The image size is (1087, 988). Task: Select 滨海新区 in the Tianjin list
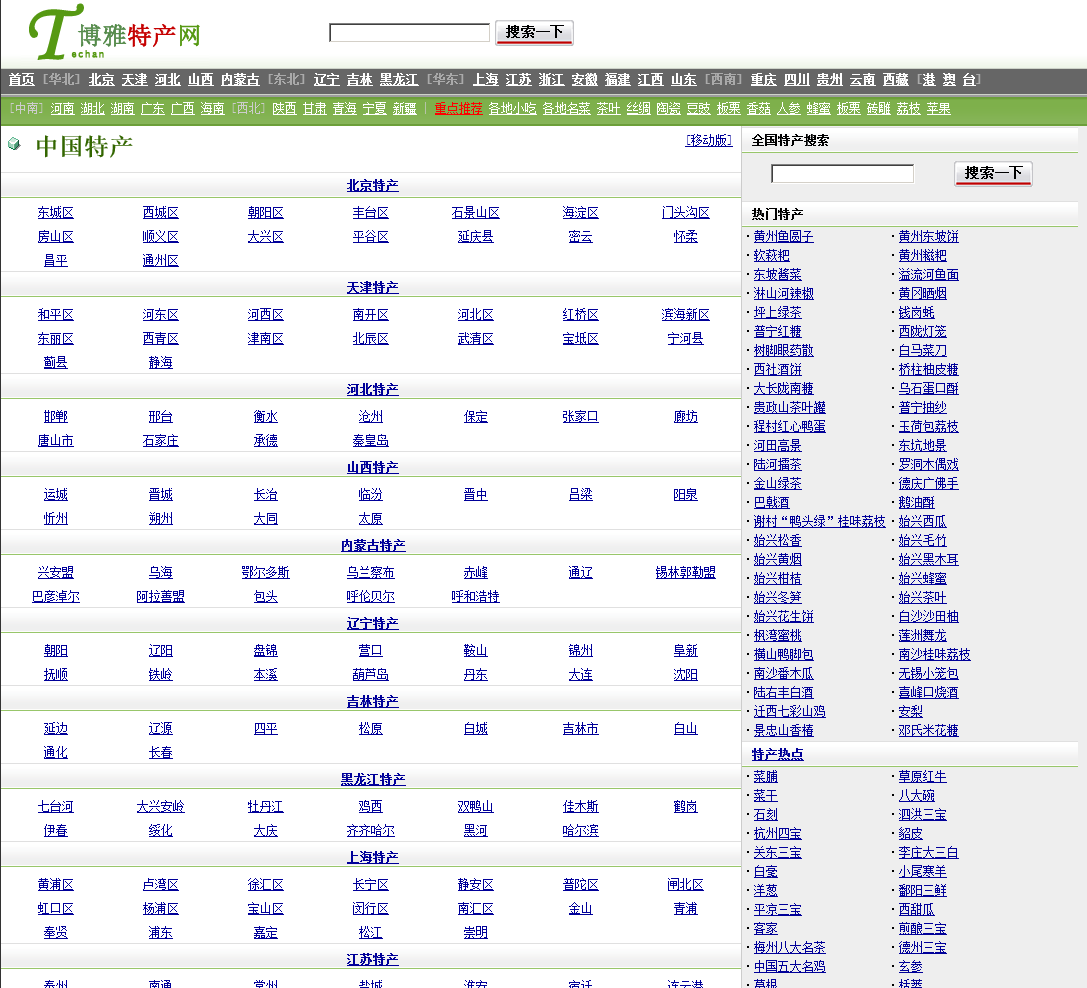point(686,315)
